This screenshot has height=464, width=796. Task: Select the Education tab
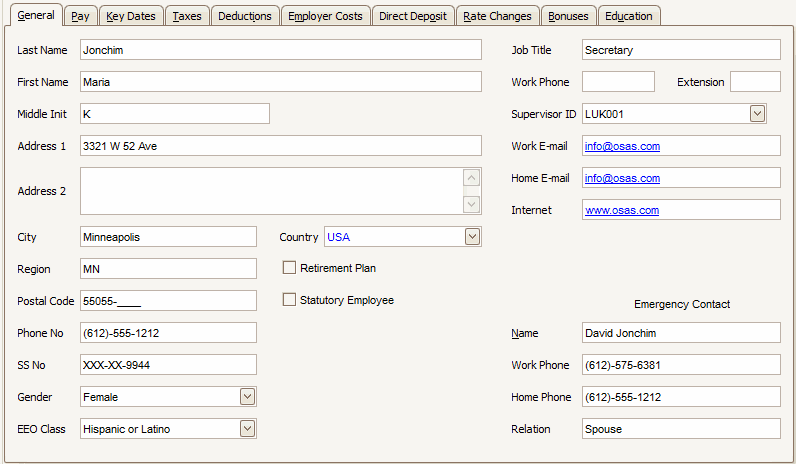[628, 16]
